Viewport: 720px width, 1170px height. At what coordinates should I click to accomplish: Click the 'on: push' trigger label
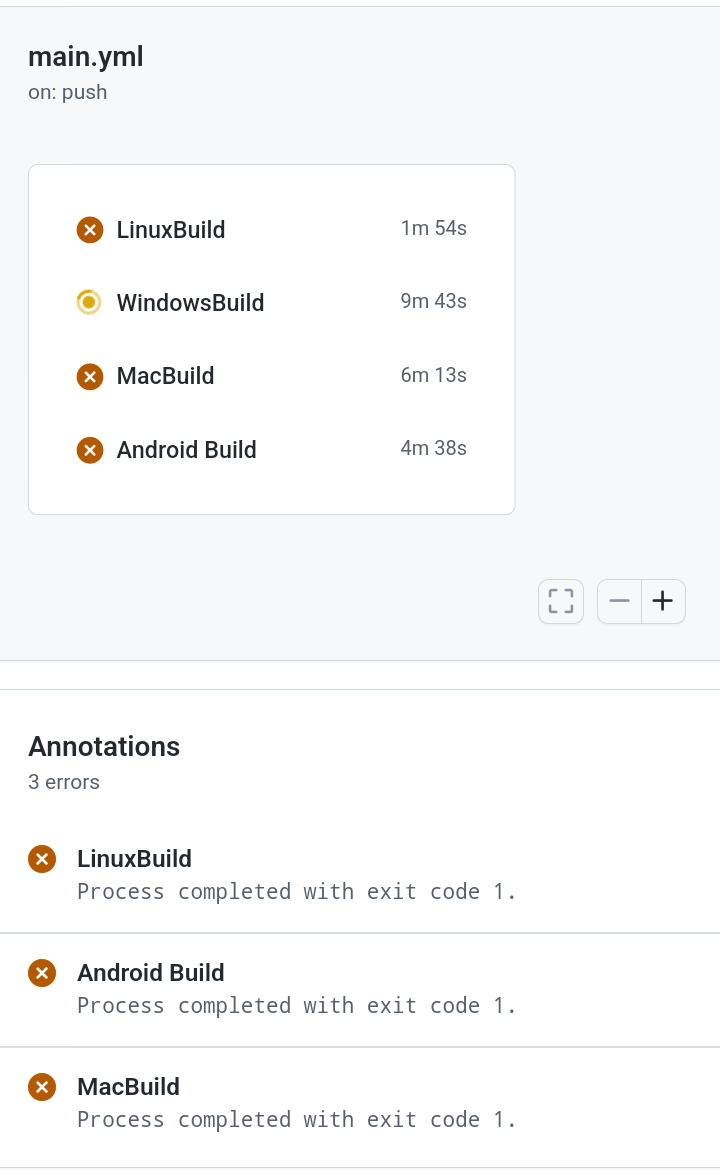click(x=67, y=91)
